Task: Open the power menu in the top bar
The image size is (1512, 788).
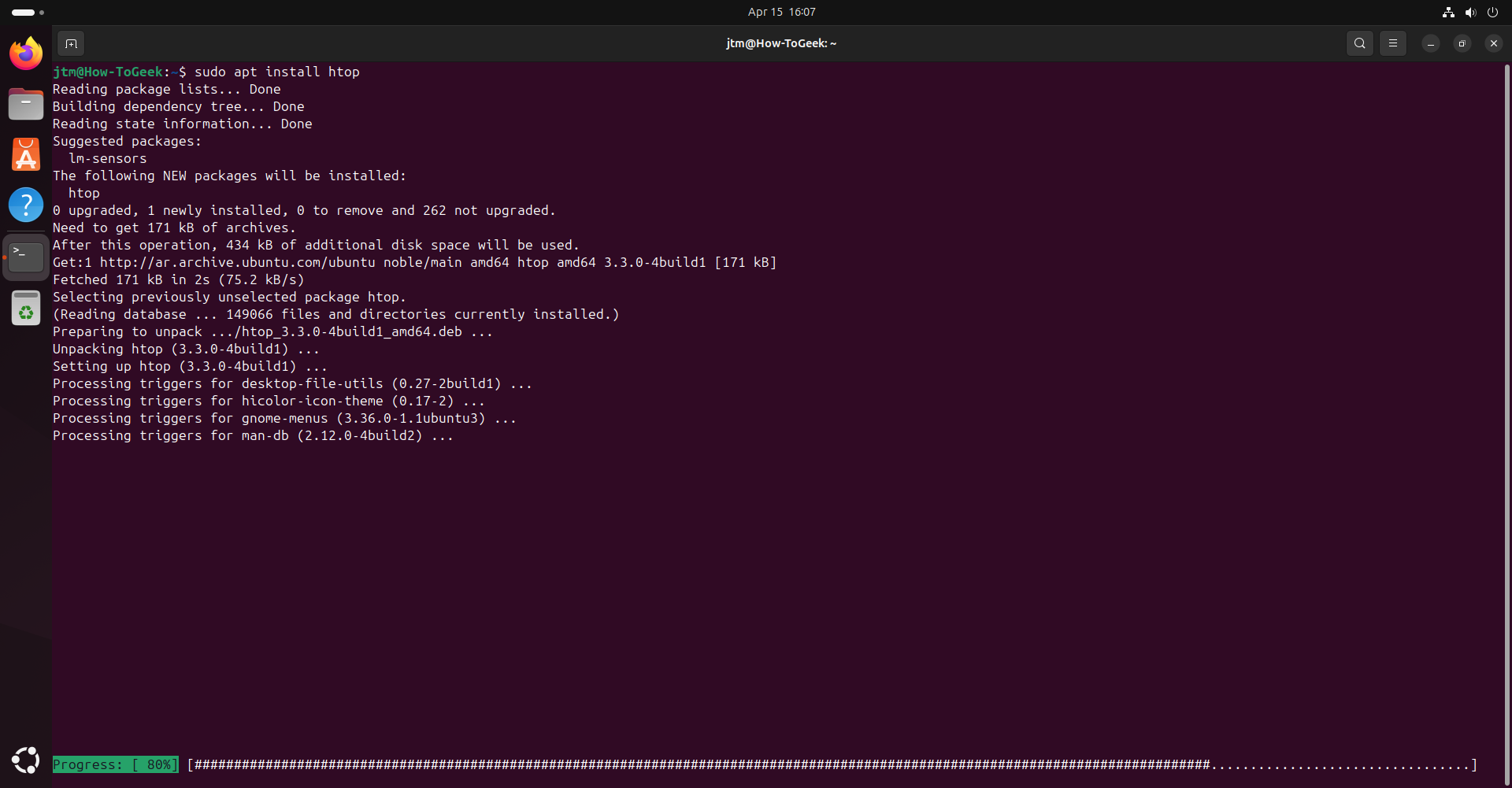Action: pos(1493,12)
